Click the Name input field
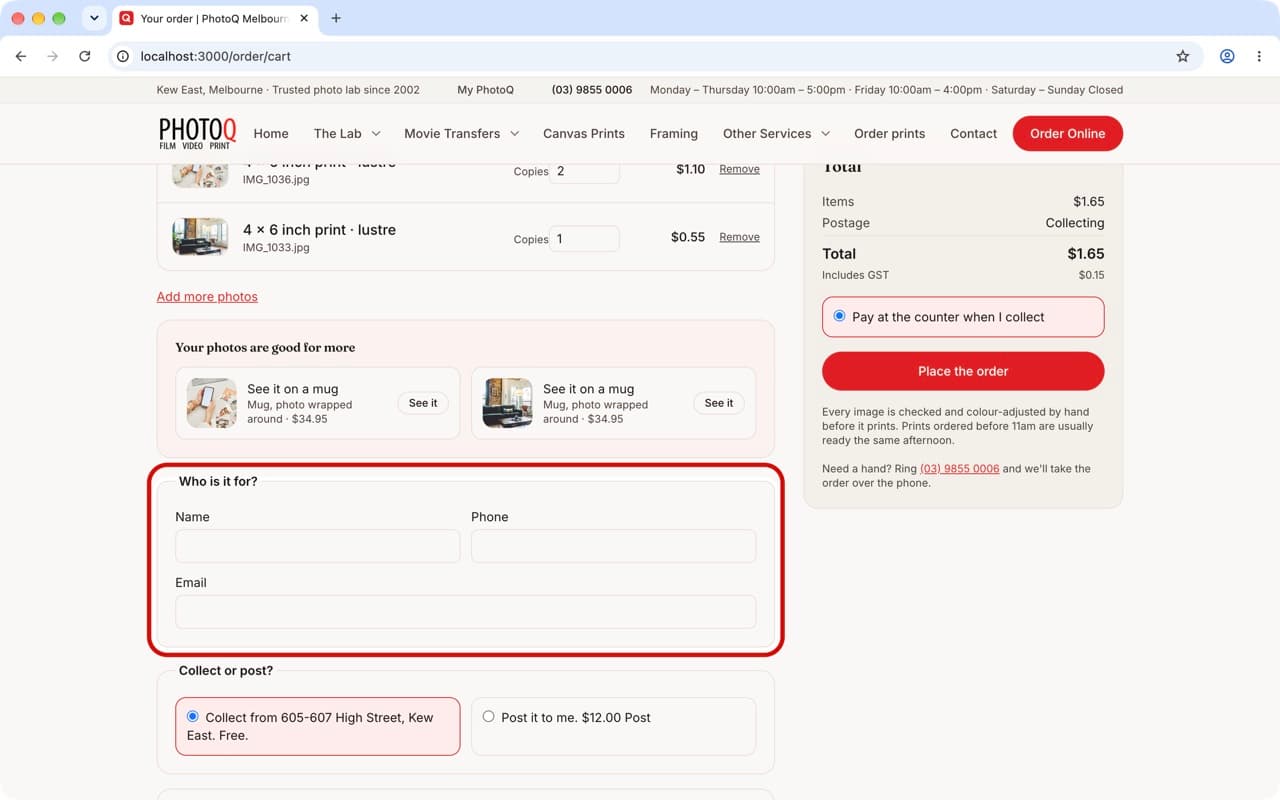Screen dimensions: 1280x800 (x=317, y=546)
